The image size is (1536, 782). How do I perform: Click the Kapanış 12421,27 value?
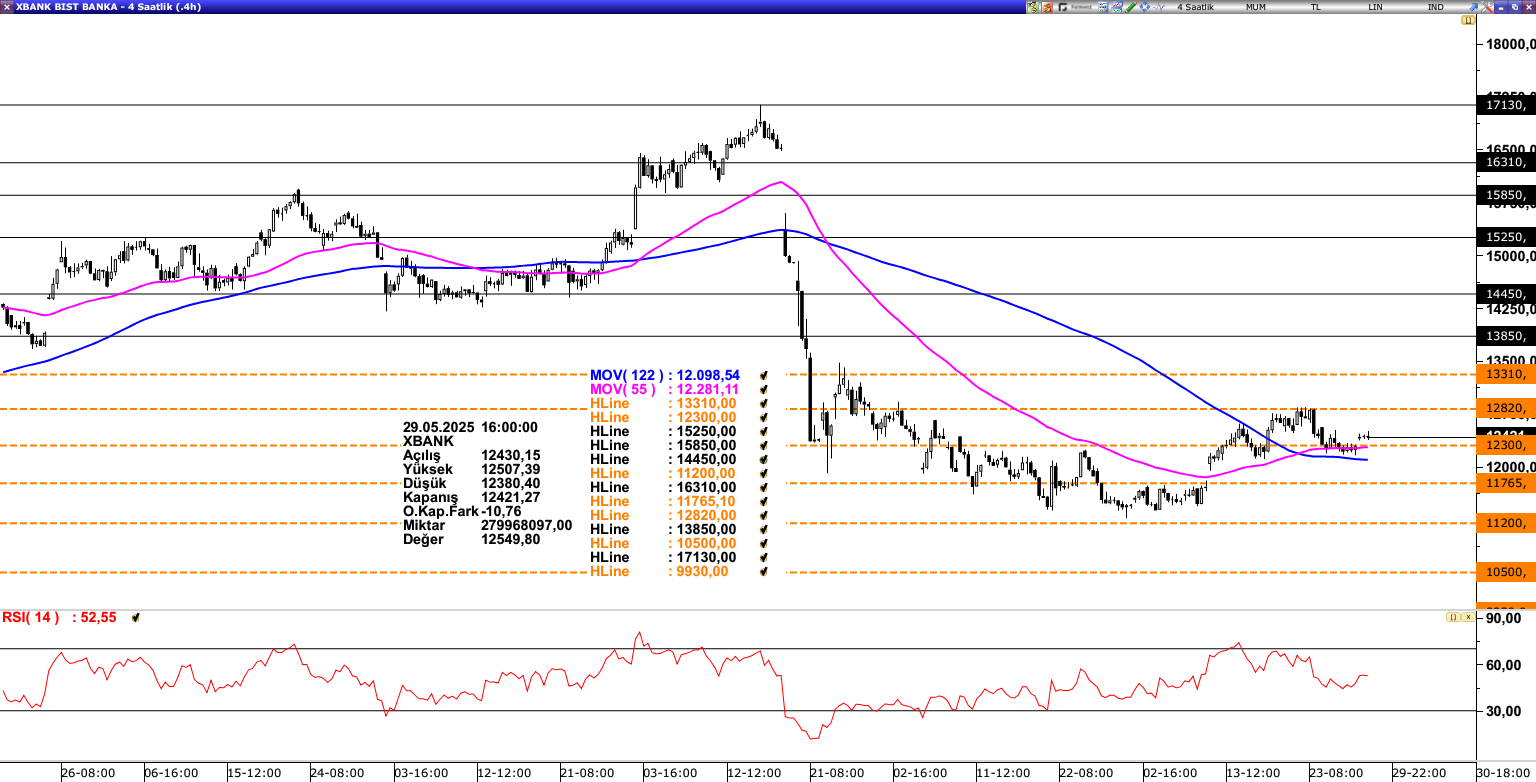510,497
